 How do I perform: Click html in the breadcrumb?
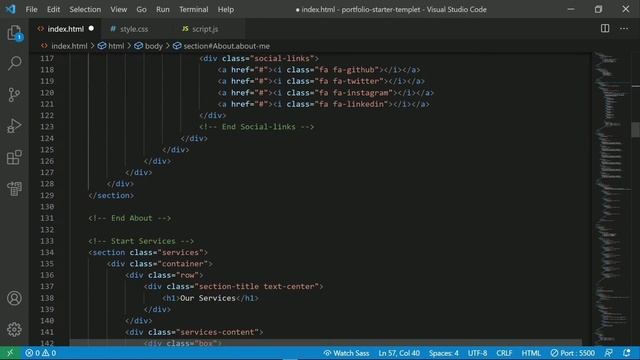pos(116,46)
